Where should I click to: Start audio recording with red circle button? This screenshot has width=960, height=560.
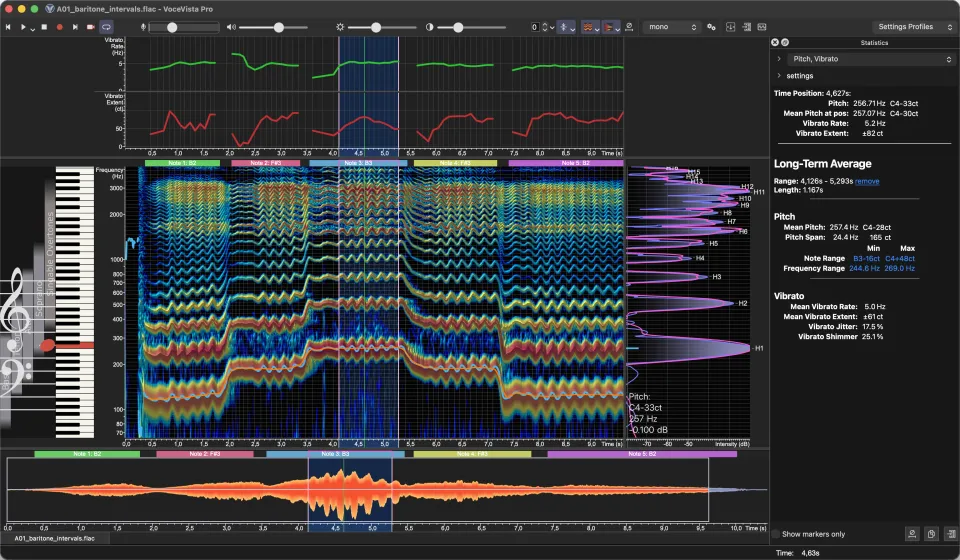(x=59, y=27)
